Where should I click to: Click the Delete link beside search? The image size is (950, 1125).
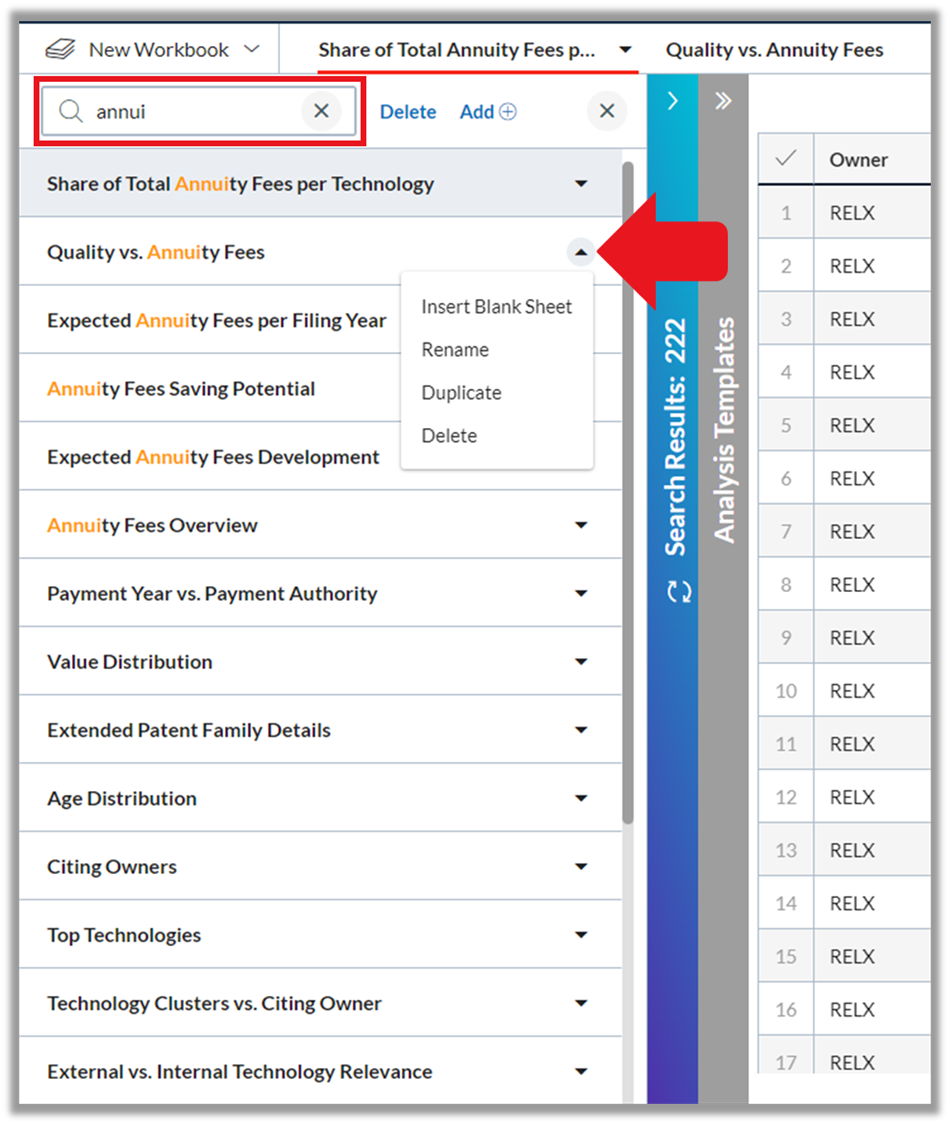click(x=408, y=112)
